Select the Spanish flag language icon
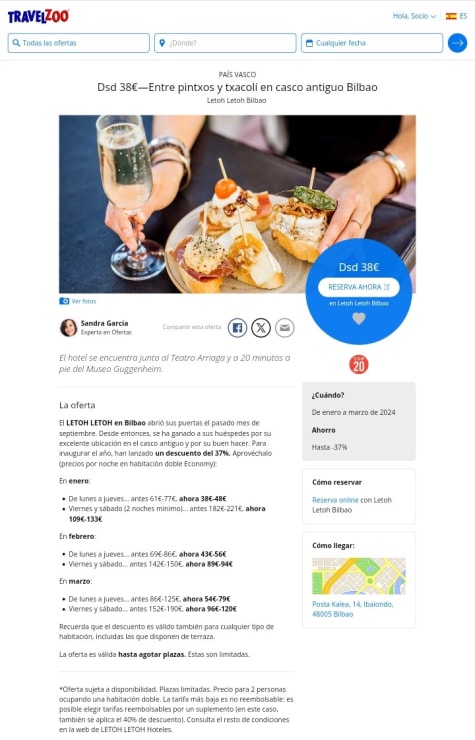This screenshot has width=475, height=740. 451,16
